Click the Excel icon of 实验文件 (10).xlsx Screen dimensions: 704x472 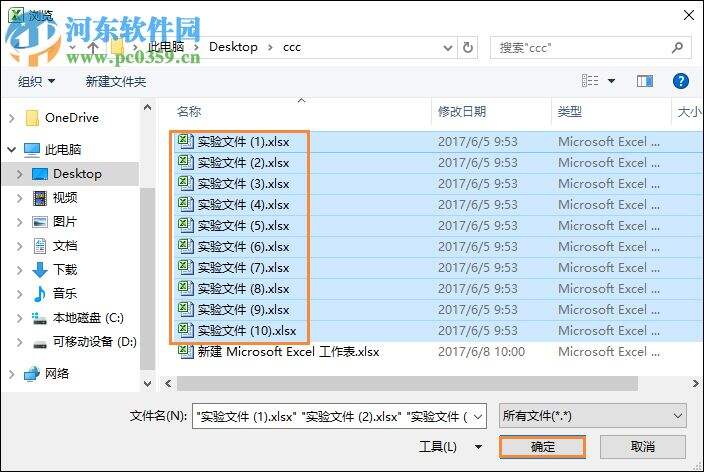185,330
